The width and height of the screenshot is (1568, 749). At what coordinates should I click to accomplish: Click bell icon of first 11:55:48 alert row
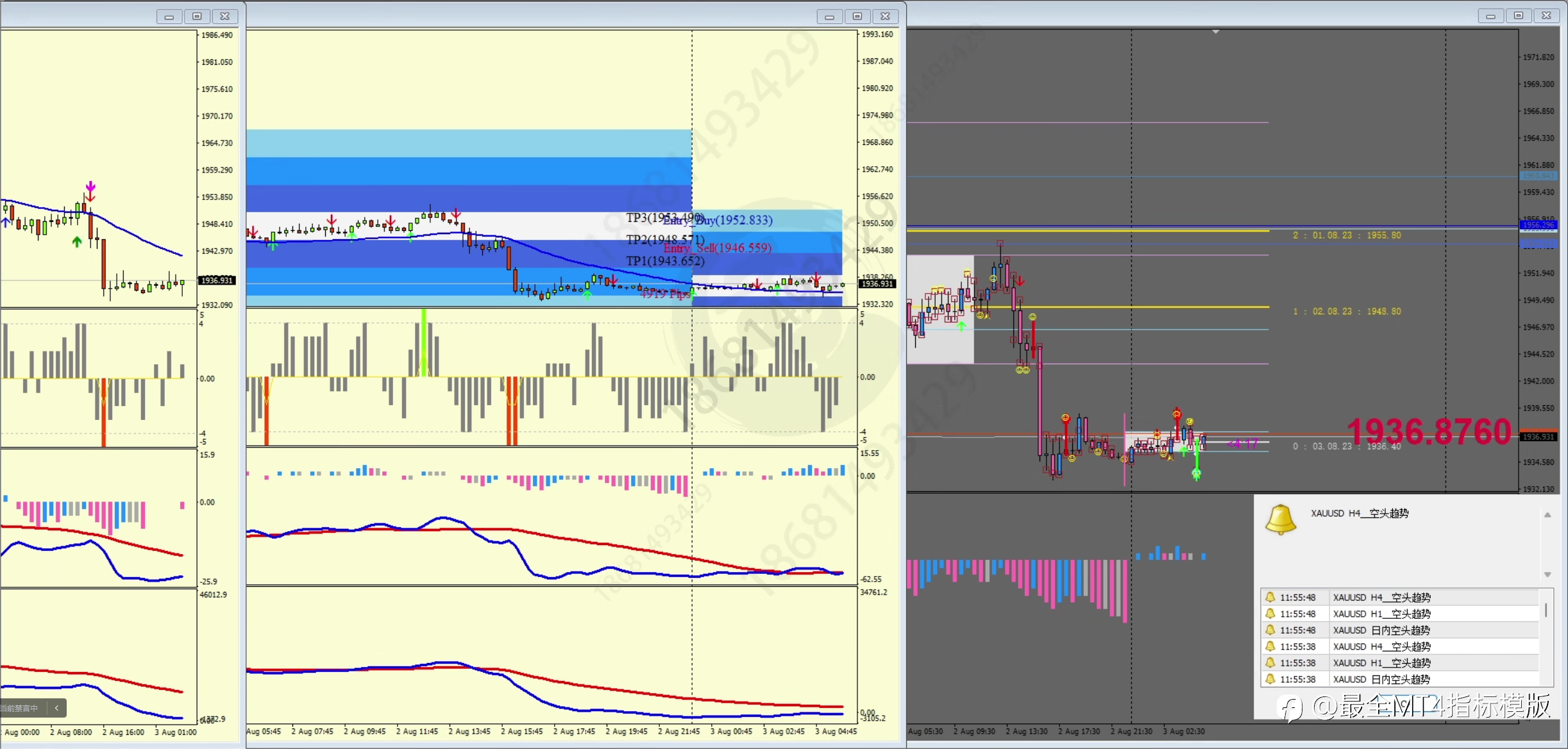pyautogui.click(x=1270, y=597)
